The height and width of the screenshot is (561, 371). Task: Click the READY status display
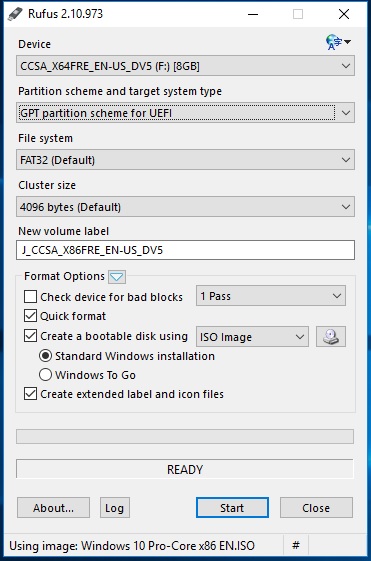[x=185, y=469]
